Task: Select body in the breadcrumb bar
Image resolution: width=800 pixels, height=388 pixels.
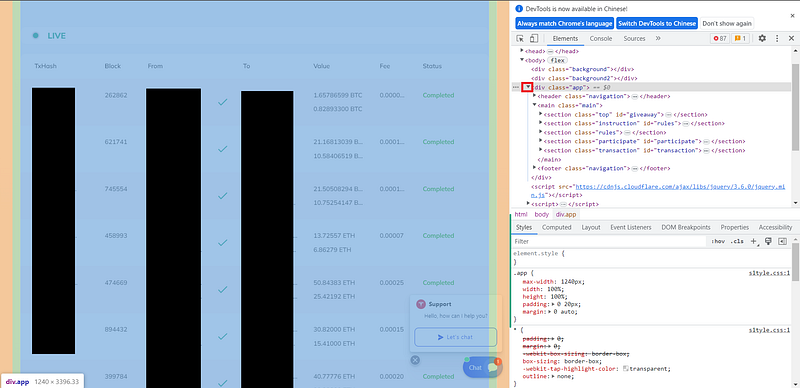Action: 541,214
